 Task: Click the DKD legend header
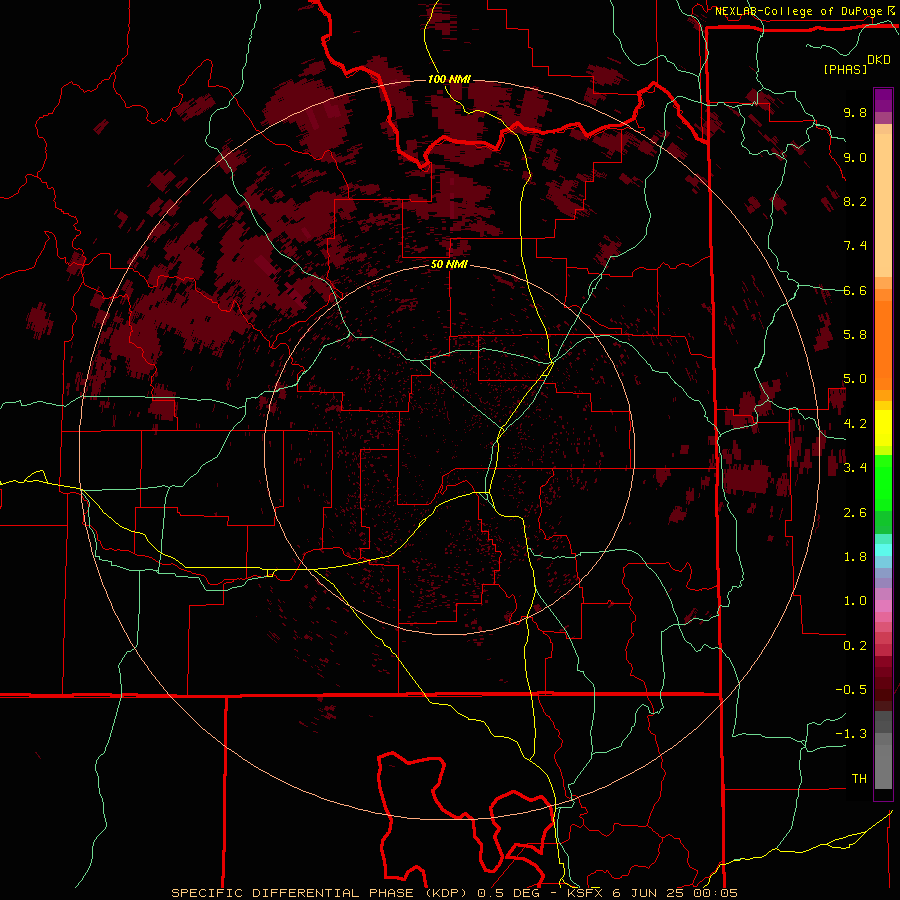click(x=879, y=60)
